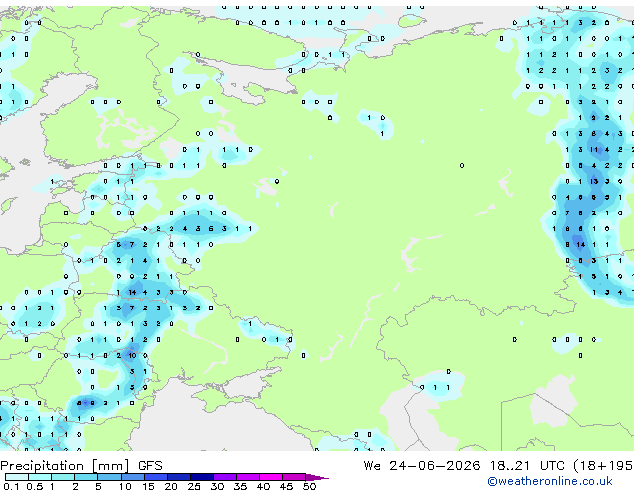Click legend tick label "50"
Screen dimensions: 634x490
point(309,486)
